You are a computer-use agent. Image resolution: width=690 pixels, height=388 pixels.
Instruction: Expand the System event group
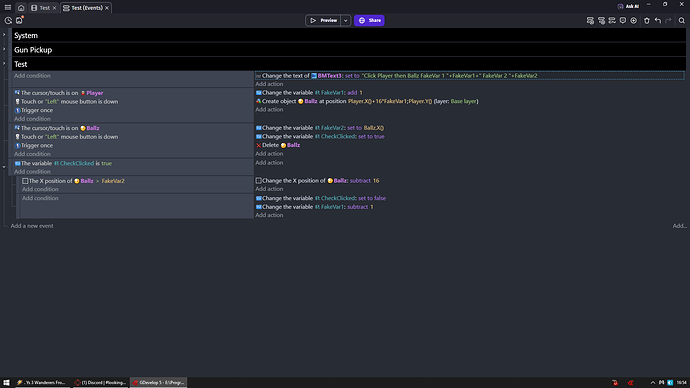point(4,35)
